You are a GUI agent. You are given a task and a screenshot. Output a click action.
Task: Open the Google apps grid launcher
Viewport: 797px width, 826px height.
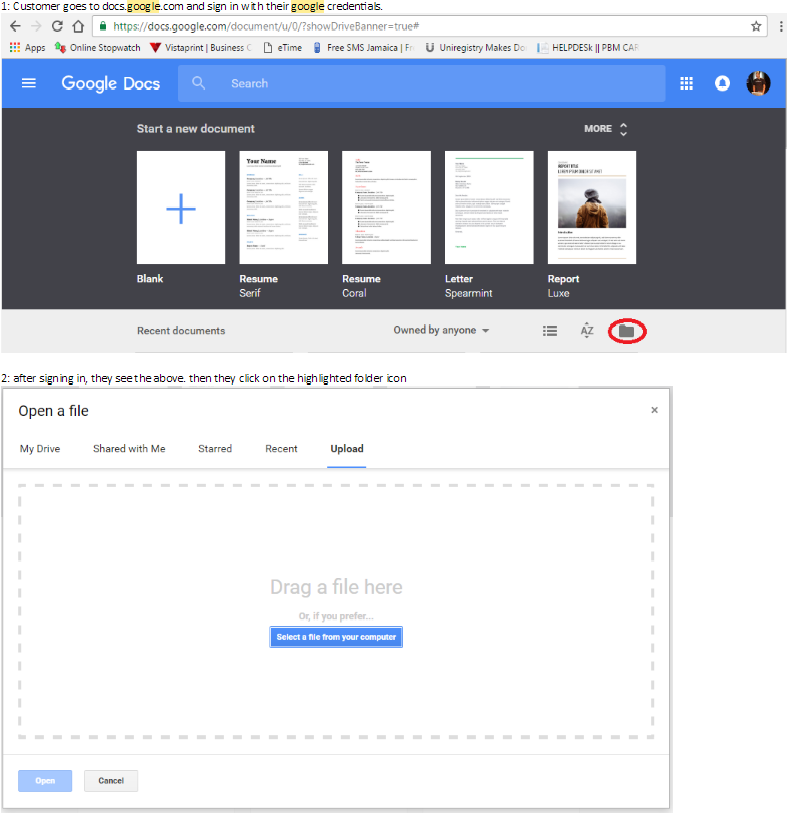click(687, 84)
